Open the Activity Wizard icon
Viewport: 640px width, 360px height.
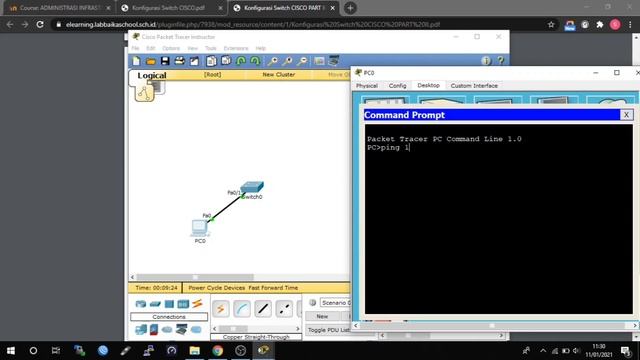tap(194, 61)
